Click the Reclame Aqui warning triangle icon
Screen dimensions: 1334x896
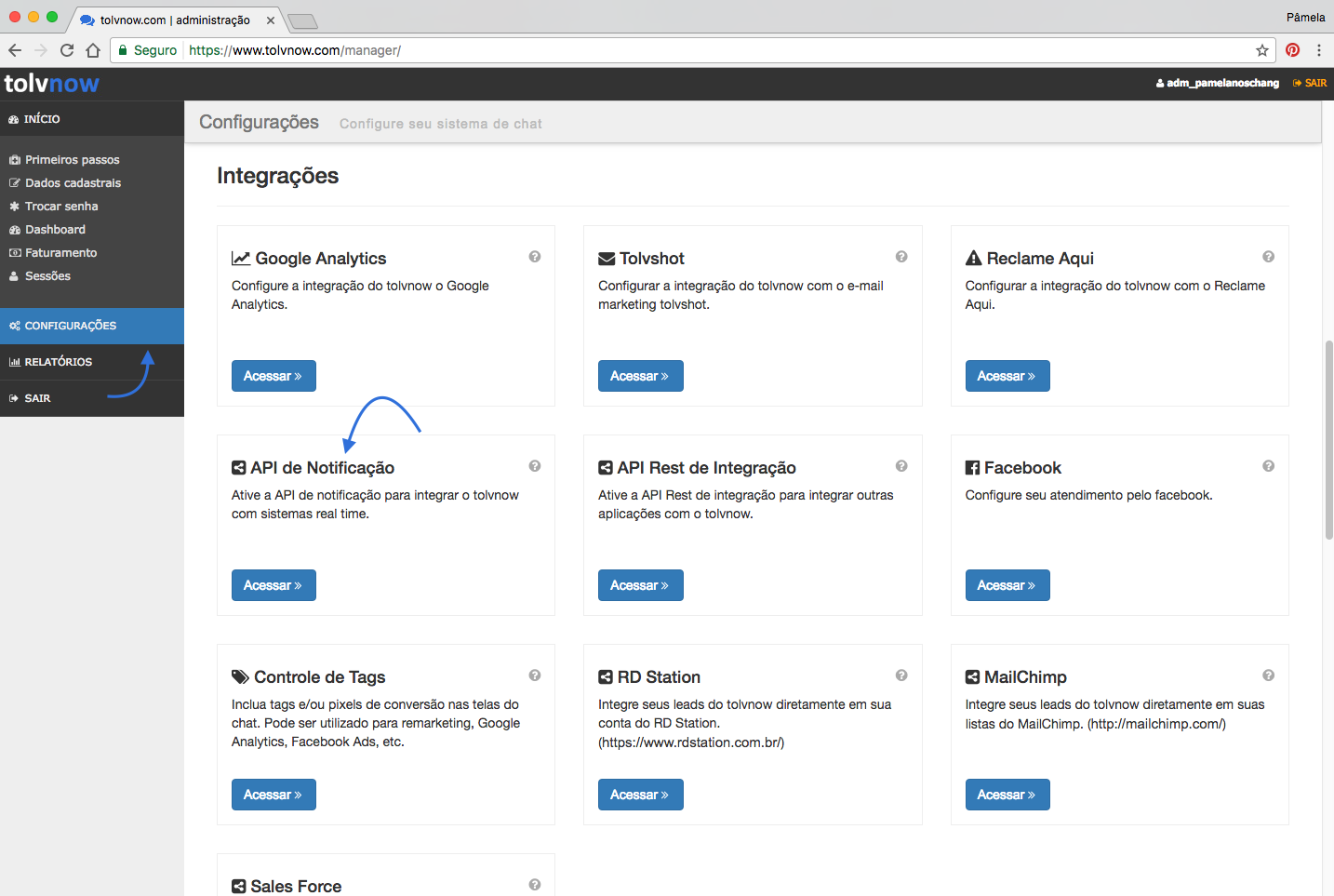(974, 258)
